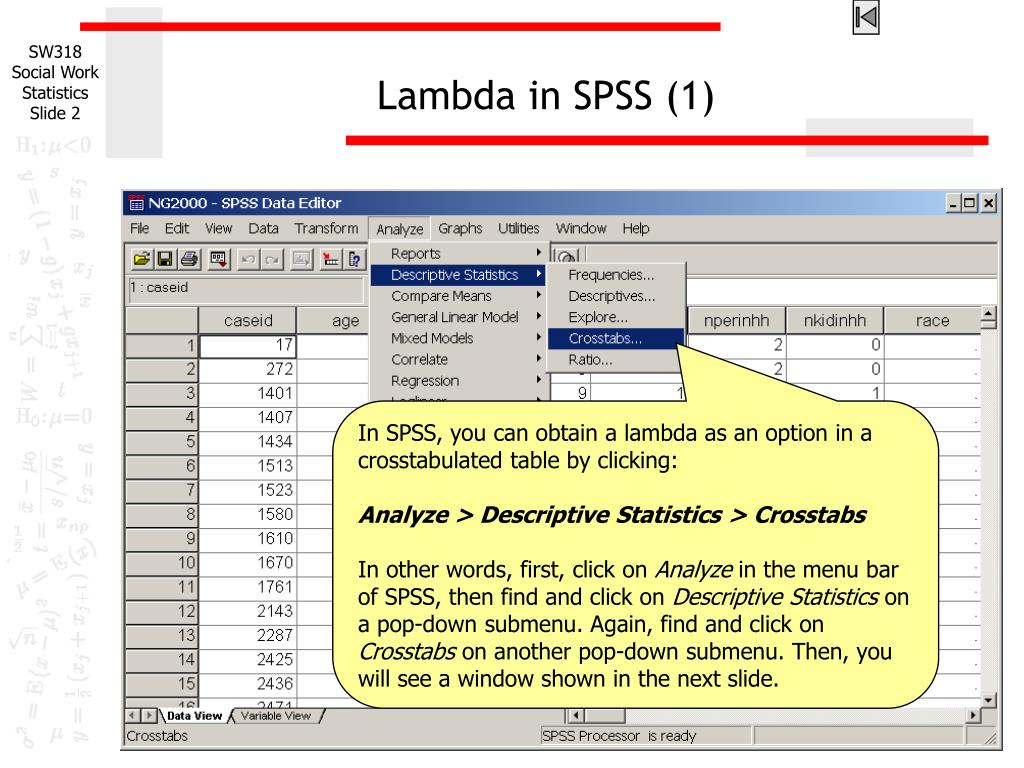
Task: Click the vertical scrollbar up arrow
Action: click(x=989, y=316)
